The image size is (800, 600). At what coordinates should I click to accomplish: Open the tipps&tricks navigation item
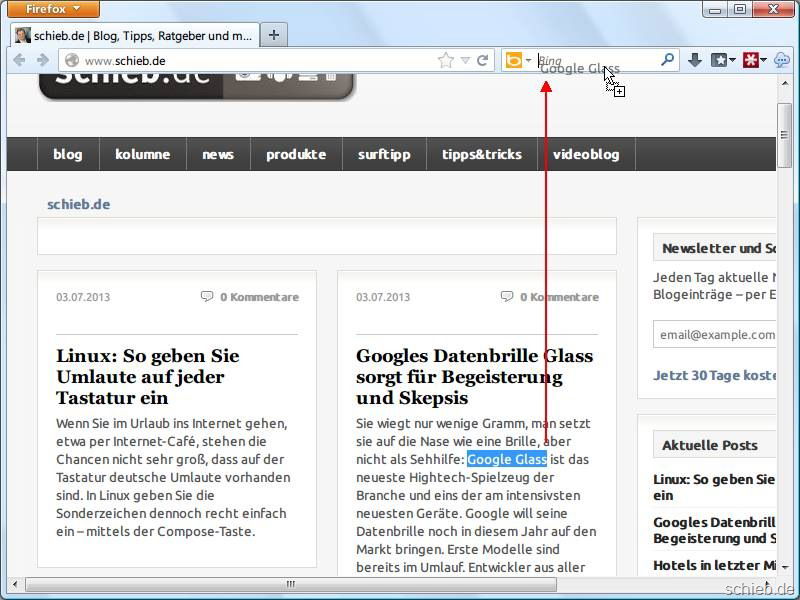click(482, 154)
